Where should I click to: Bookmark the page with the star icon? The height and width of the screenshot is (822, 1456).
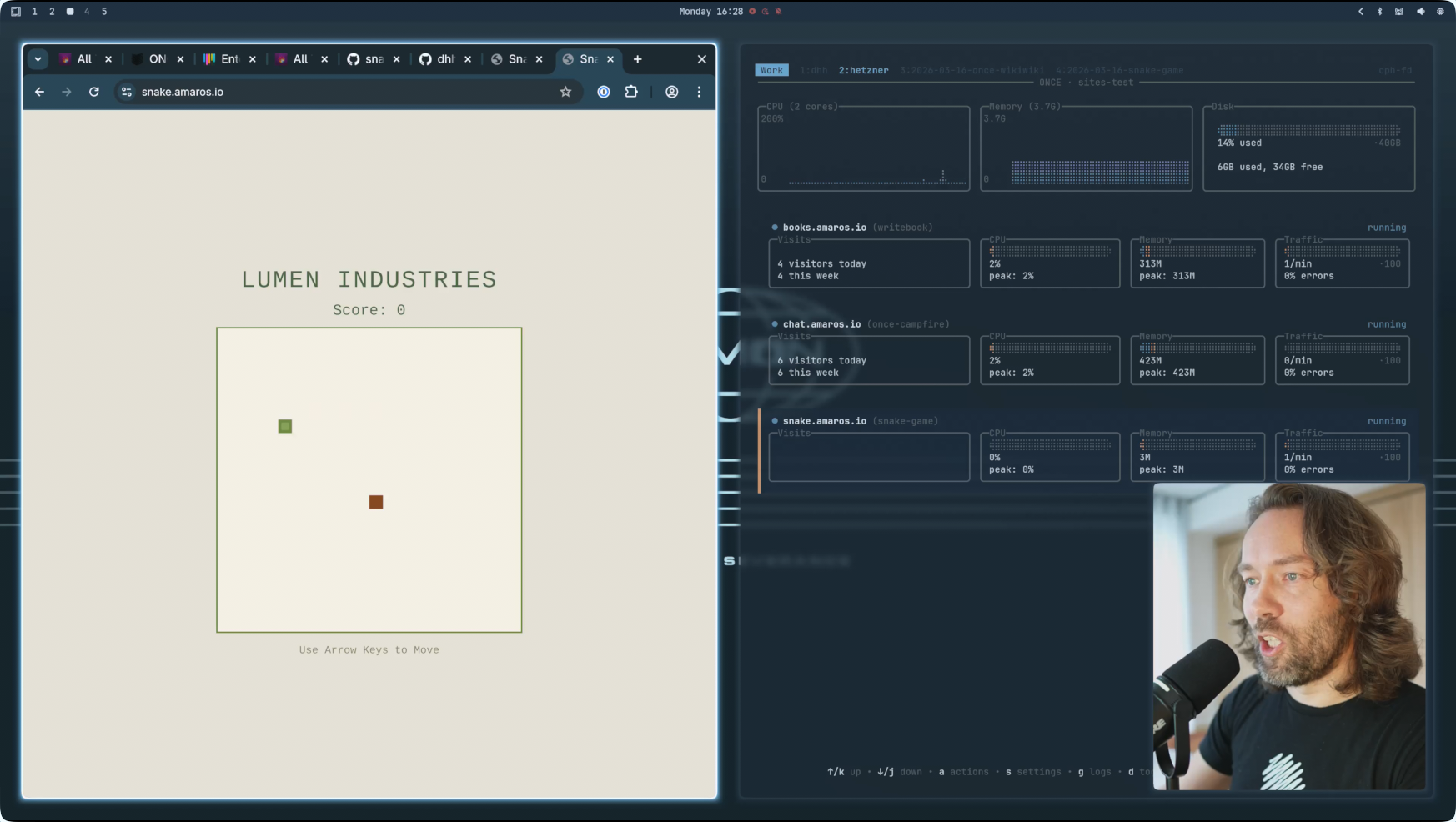tap(566, 92)
